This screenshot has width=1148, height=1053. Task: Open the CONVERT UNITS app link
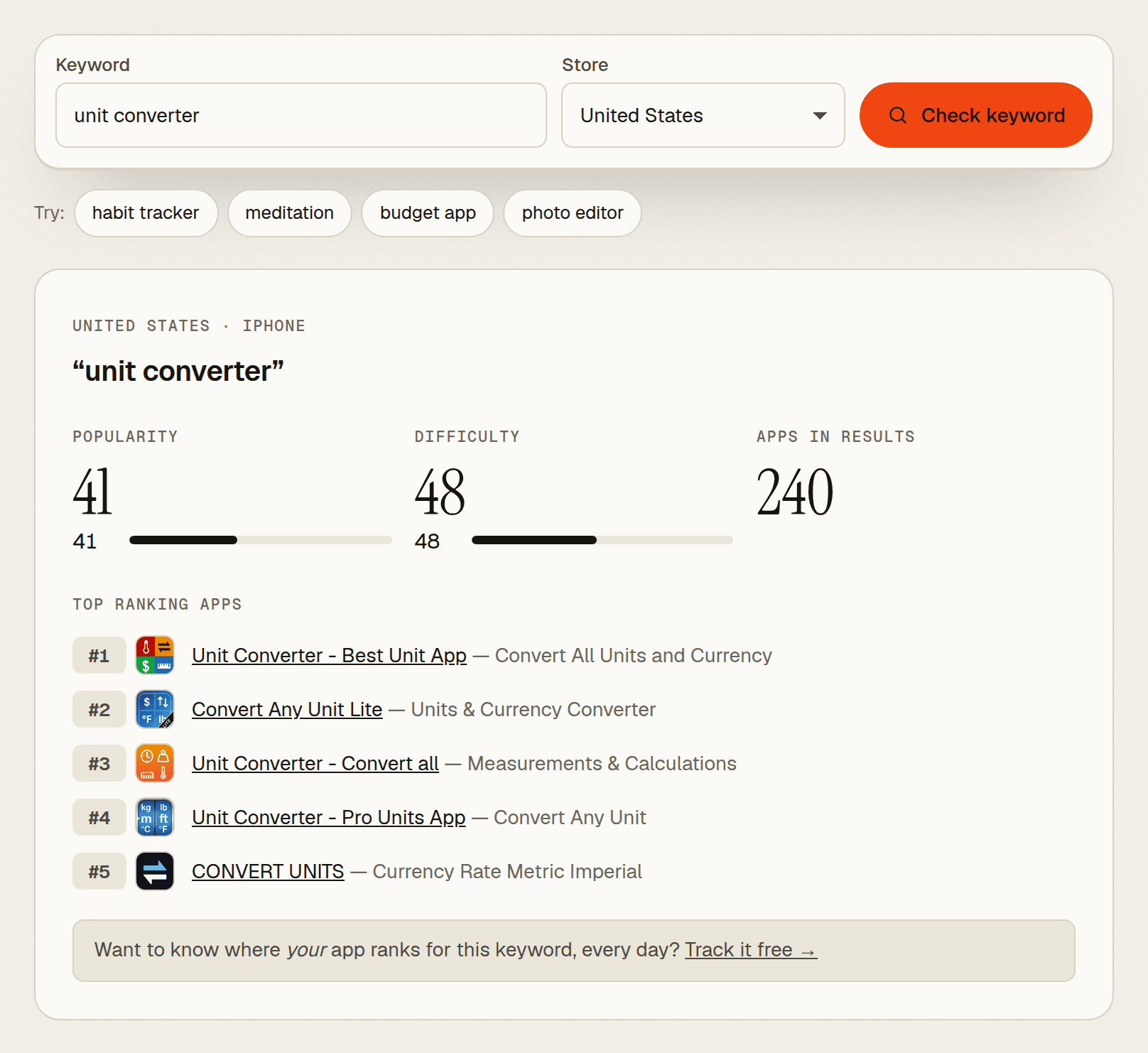(x=268, y=871)
